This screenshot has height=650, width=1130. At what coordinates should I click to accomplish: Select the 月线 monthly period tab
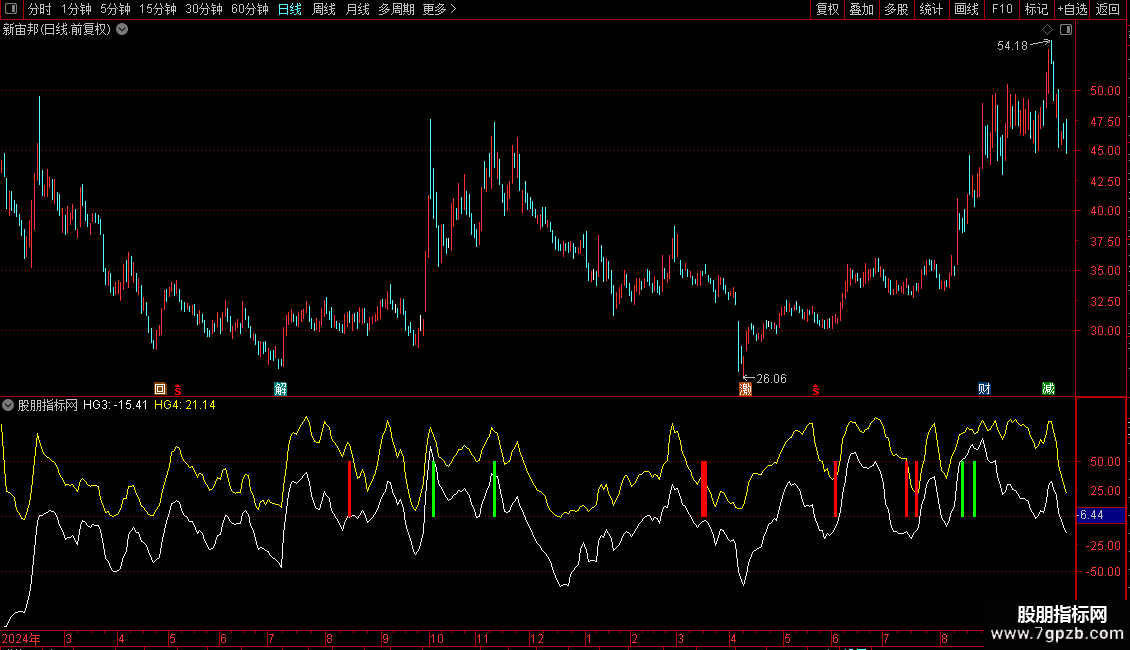(357, 9)
